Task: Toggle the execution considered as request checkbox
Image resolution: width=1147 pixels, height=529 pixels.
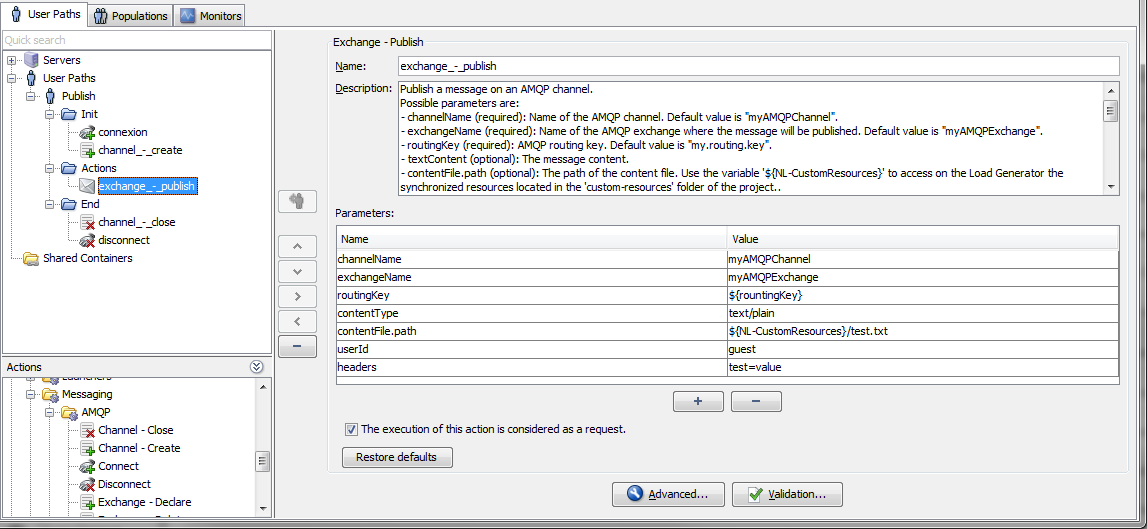Action: tap(351, 429)
